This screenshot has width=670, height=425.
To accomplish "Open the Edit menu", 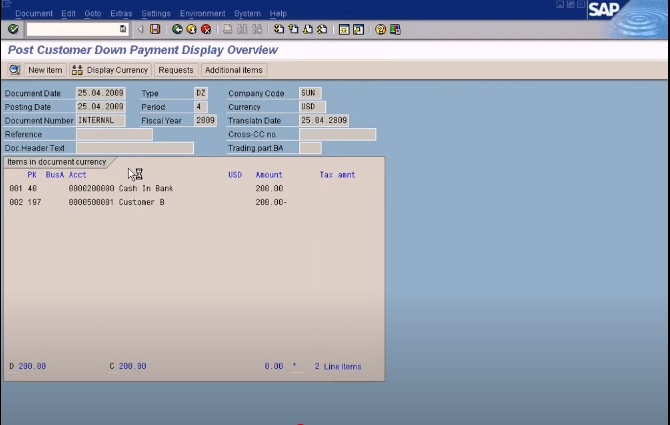I will (68, 14).
